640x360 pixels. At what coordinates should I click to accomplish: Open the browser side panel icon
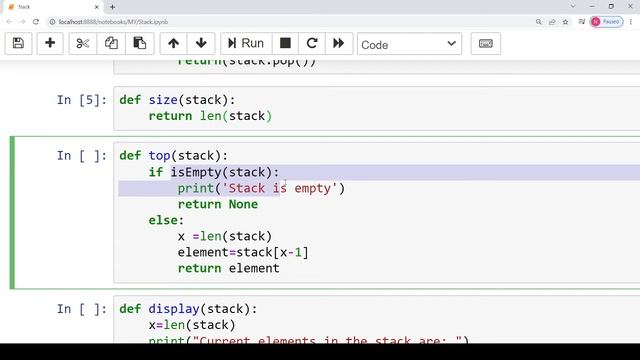[582, 22]
